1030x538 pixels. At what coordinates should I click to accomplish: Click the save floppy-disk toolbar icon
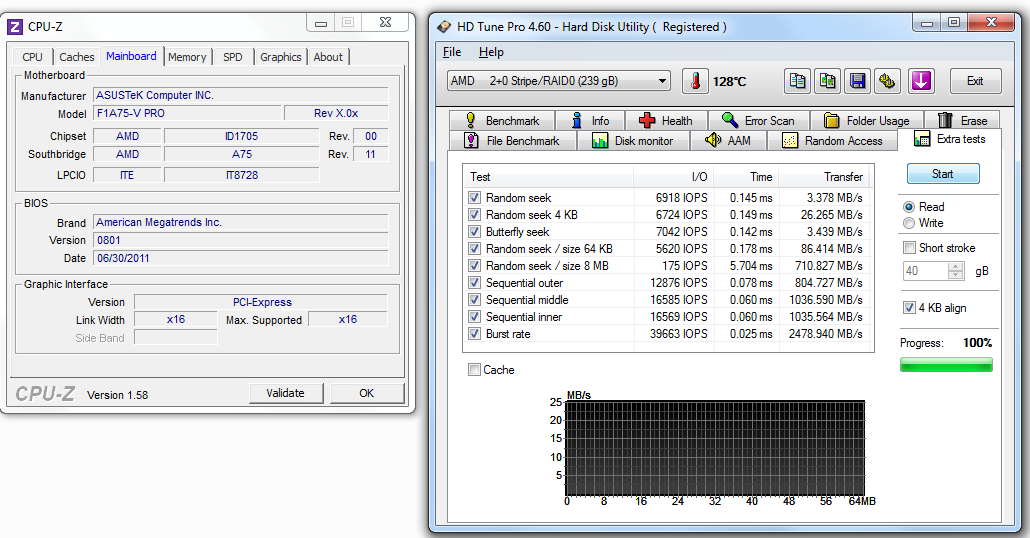[857, 81]
